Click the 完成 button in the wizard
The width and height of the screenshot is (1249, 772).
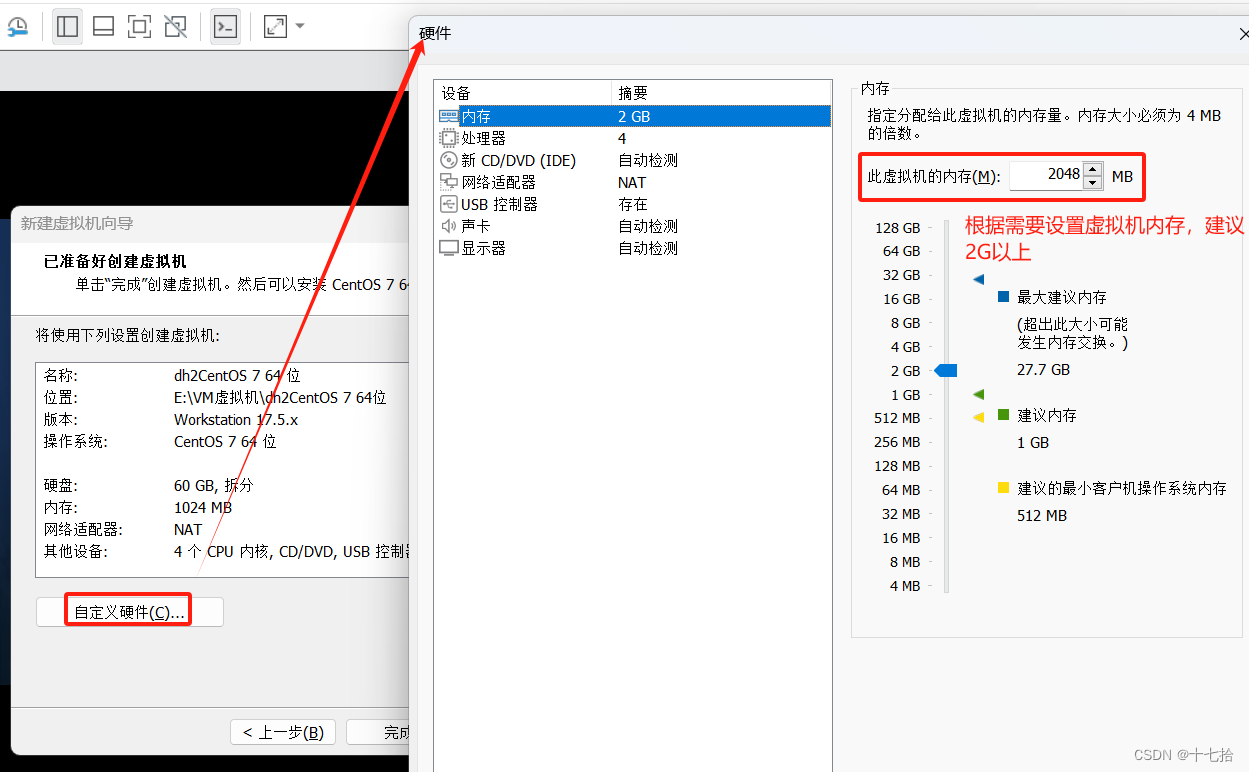tap(378, 732)
